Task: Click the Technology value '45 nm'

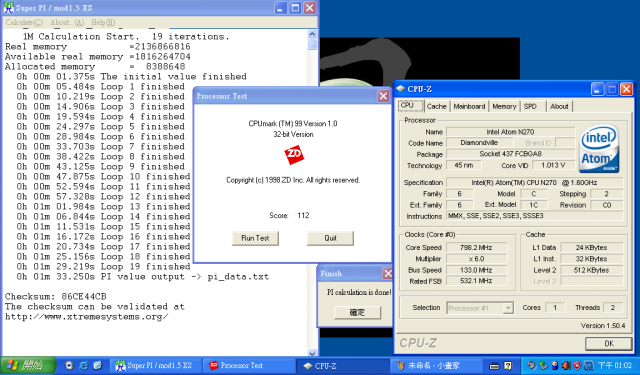Action: point(464,165)
